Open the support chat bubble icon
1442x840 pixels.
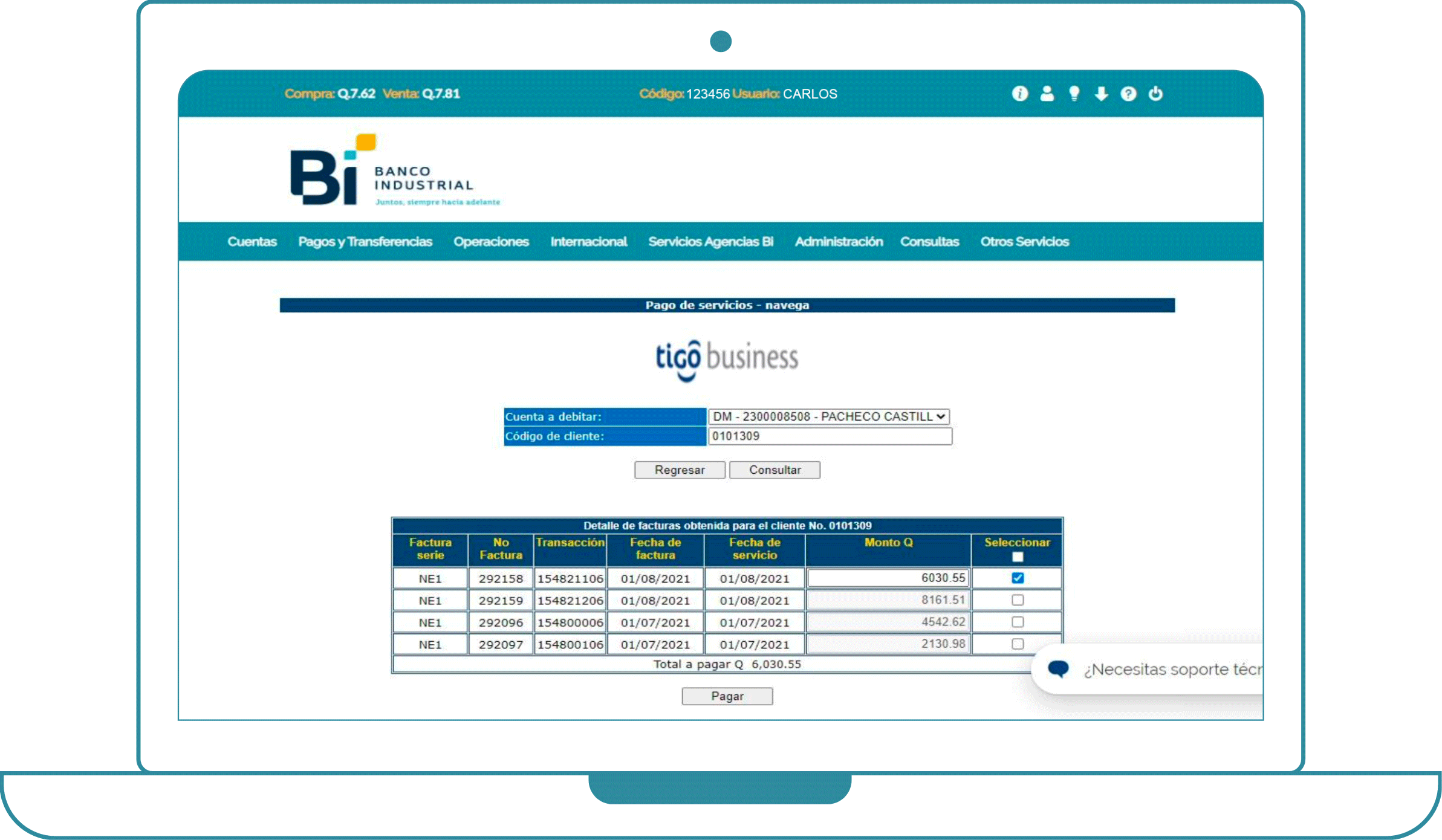(1059, 668)
